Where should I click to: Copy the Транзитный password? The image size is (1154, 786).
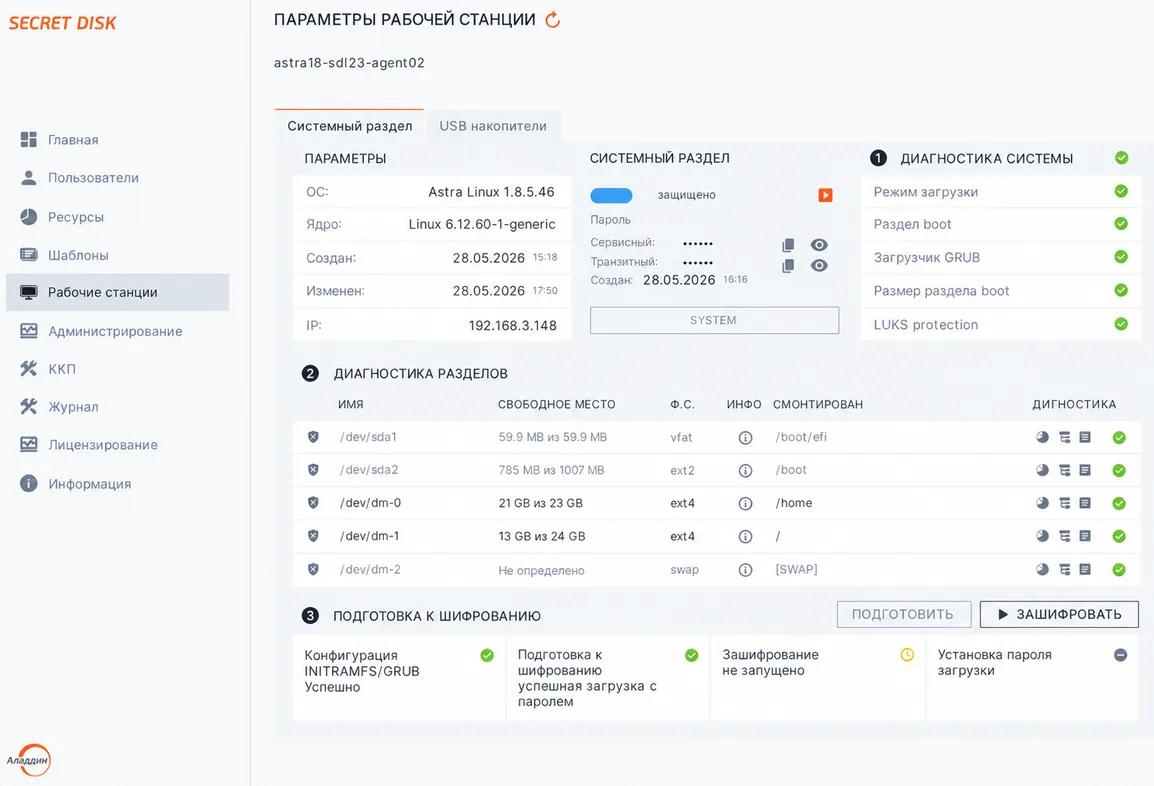coord(788,265)
